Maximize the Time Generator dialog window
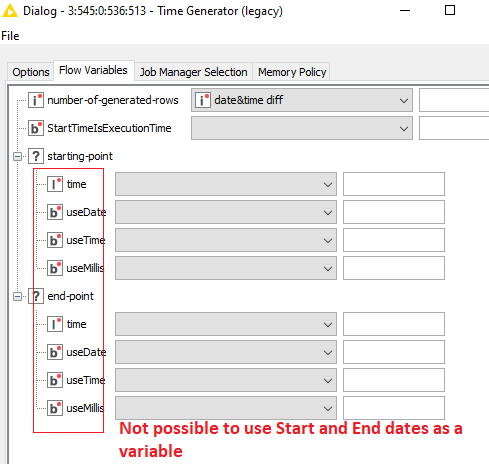The height and width of the screenshot is (464, 489). [x=450, y=10]
